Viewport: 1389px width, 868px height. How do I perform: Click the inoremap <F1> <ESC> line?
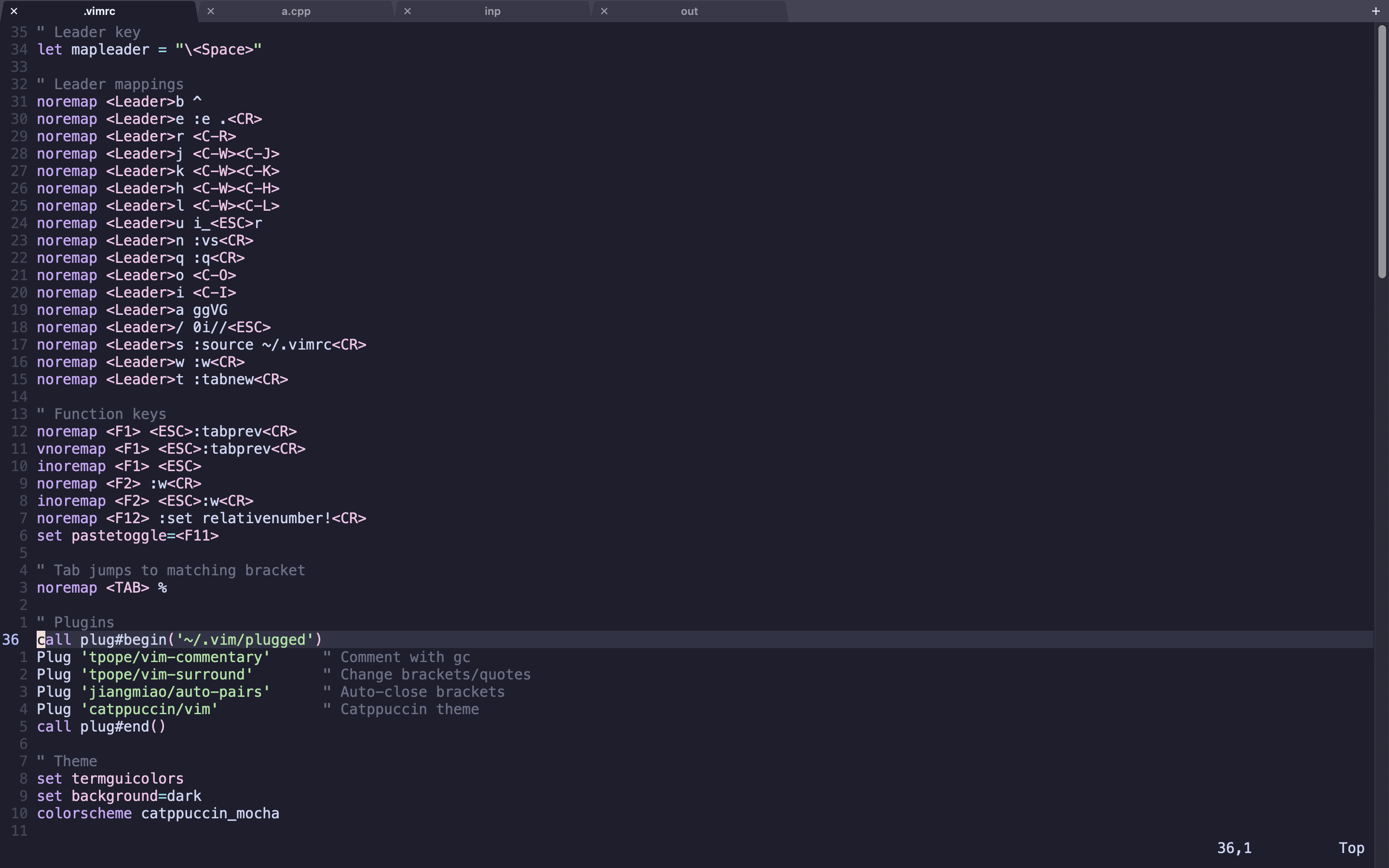(120, 466)
